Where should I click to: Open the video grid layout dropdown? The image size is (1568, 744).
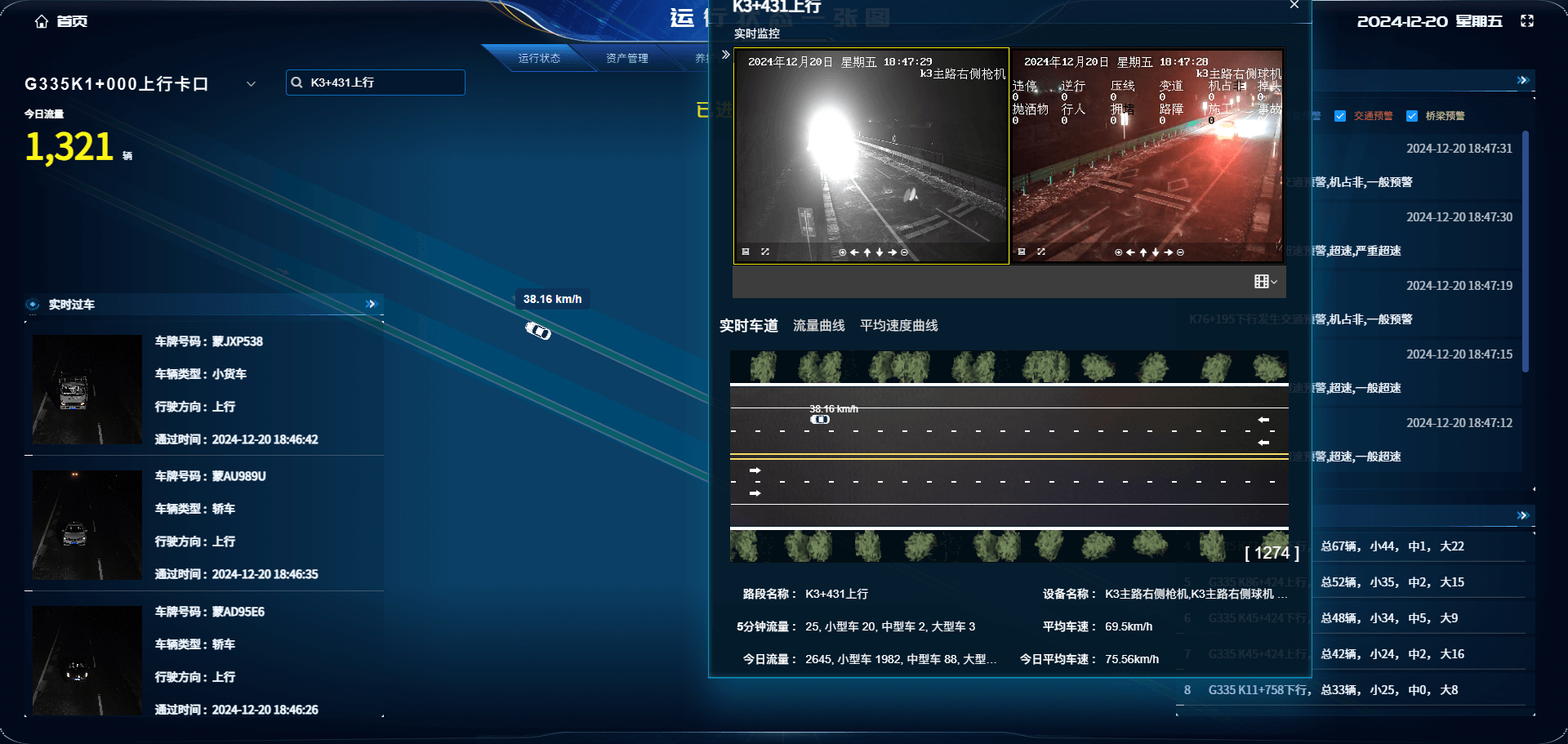[1265, 282]
